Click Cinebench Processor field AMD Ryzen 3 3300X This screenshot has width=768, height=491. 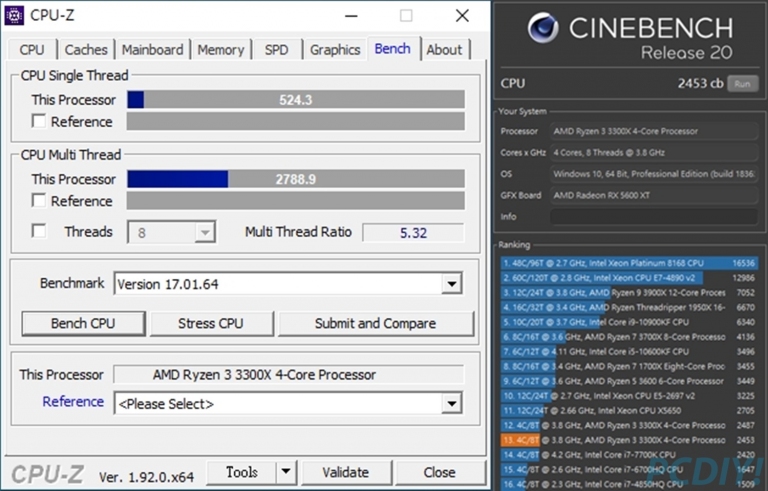click(654, 131)
